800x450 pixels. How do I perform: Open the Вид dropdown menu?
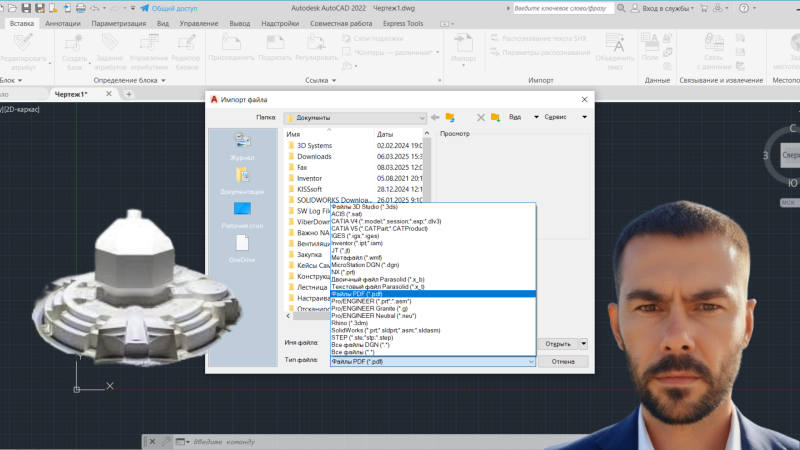(x=519, y=117)
